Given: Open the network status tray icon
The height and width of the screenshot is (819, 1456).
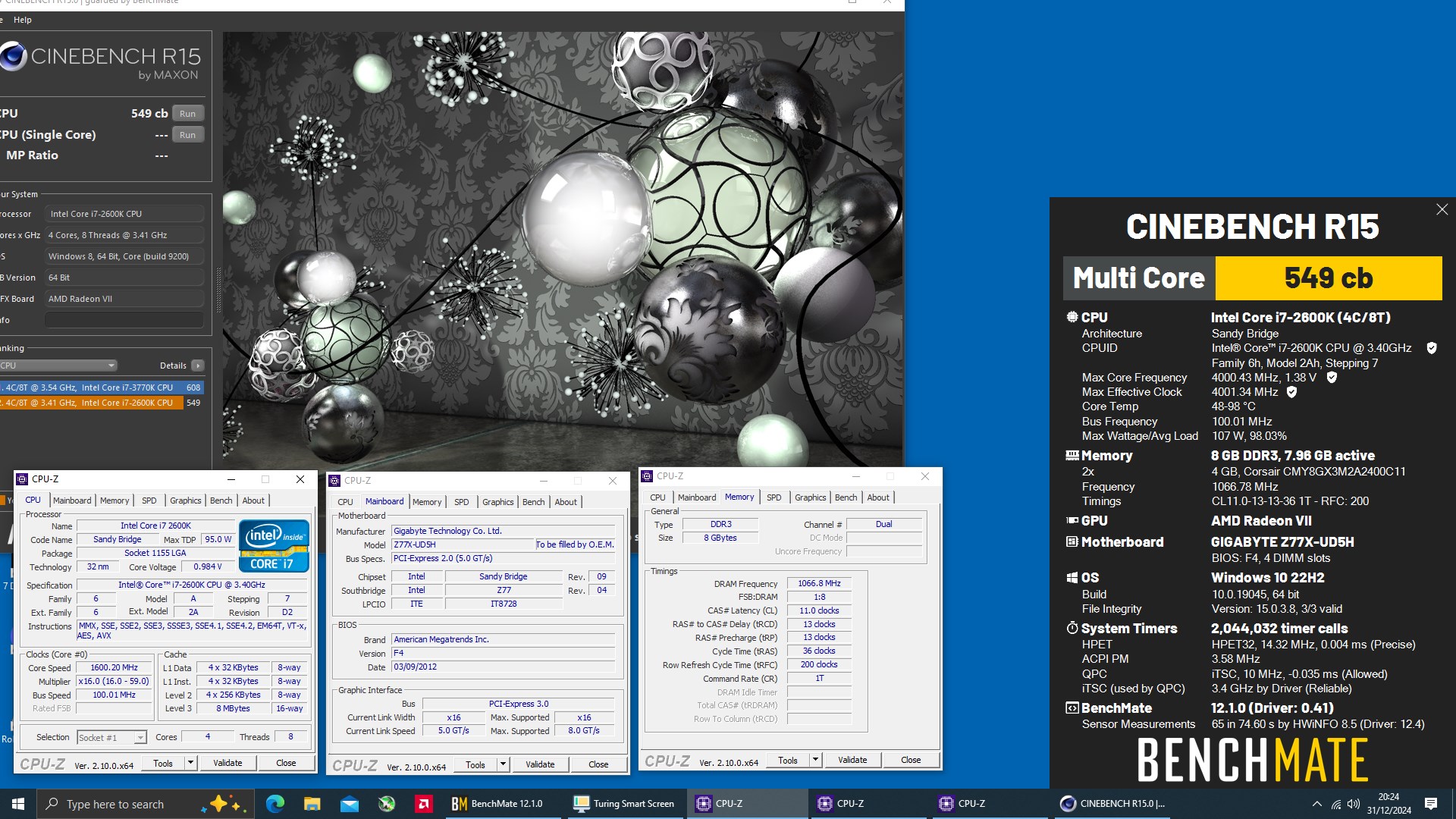Looking at the screenshot, I should [x=1335, y=804].
